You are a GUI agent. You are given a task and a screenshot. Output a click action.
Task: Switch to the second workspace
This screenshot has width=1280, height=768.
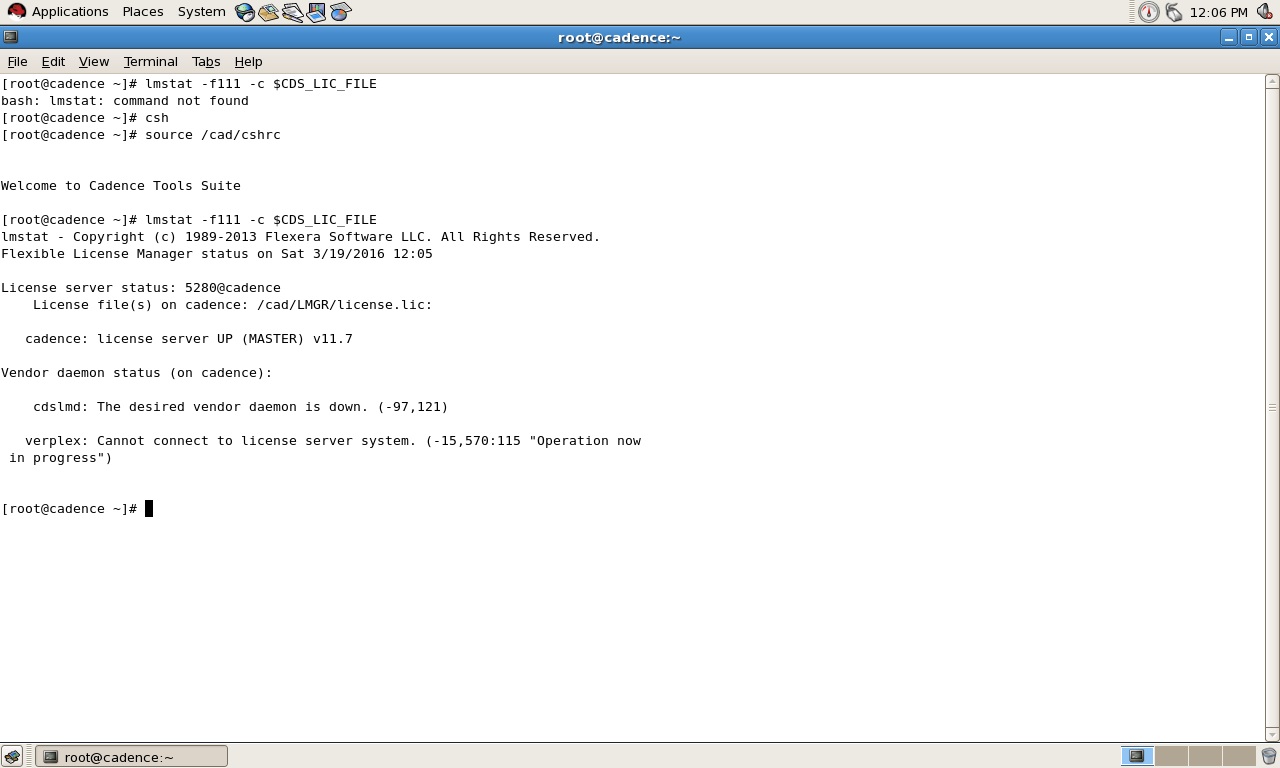[1171, 756]
